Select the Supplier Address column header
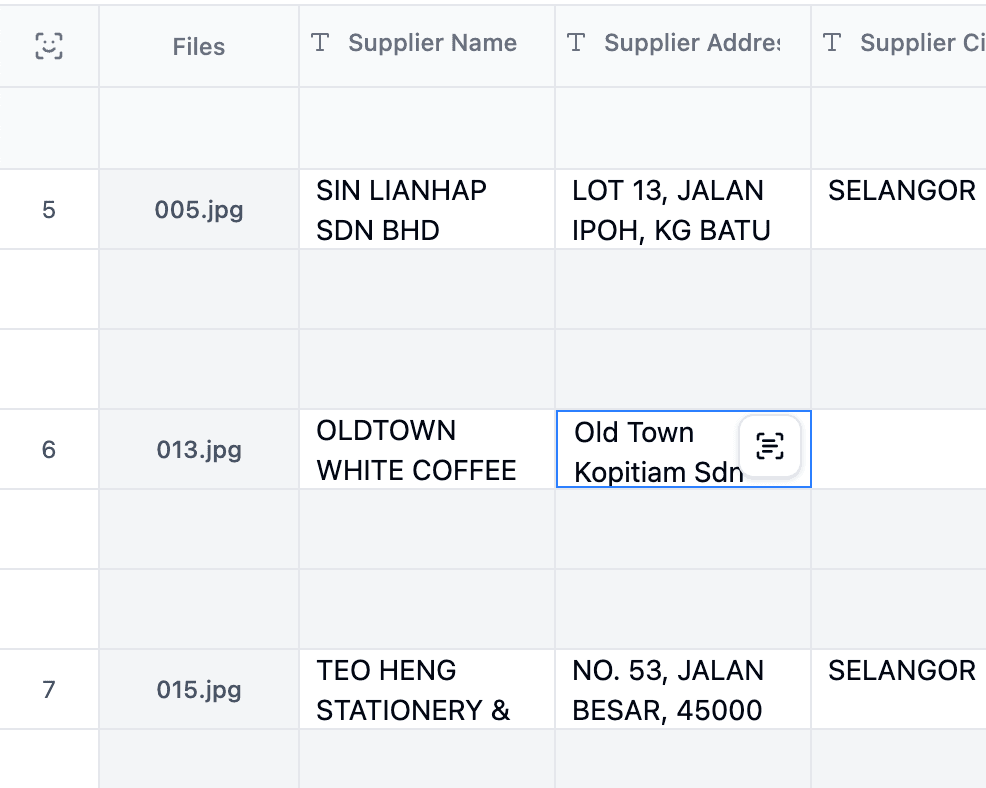Screen dimensions: 986x788 (x=683, y=46)
